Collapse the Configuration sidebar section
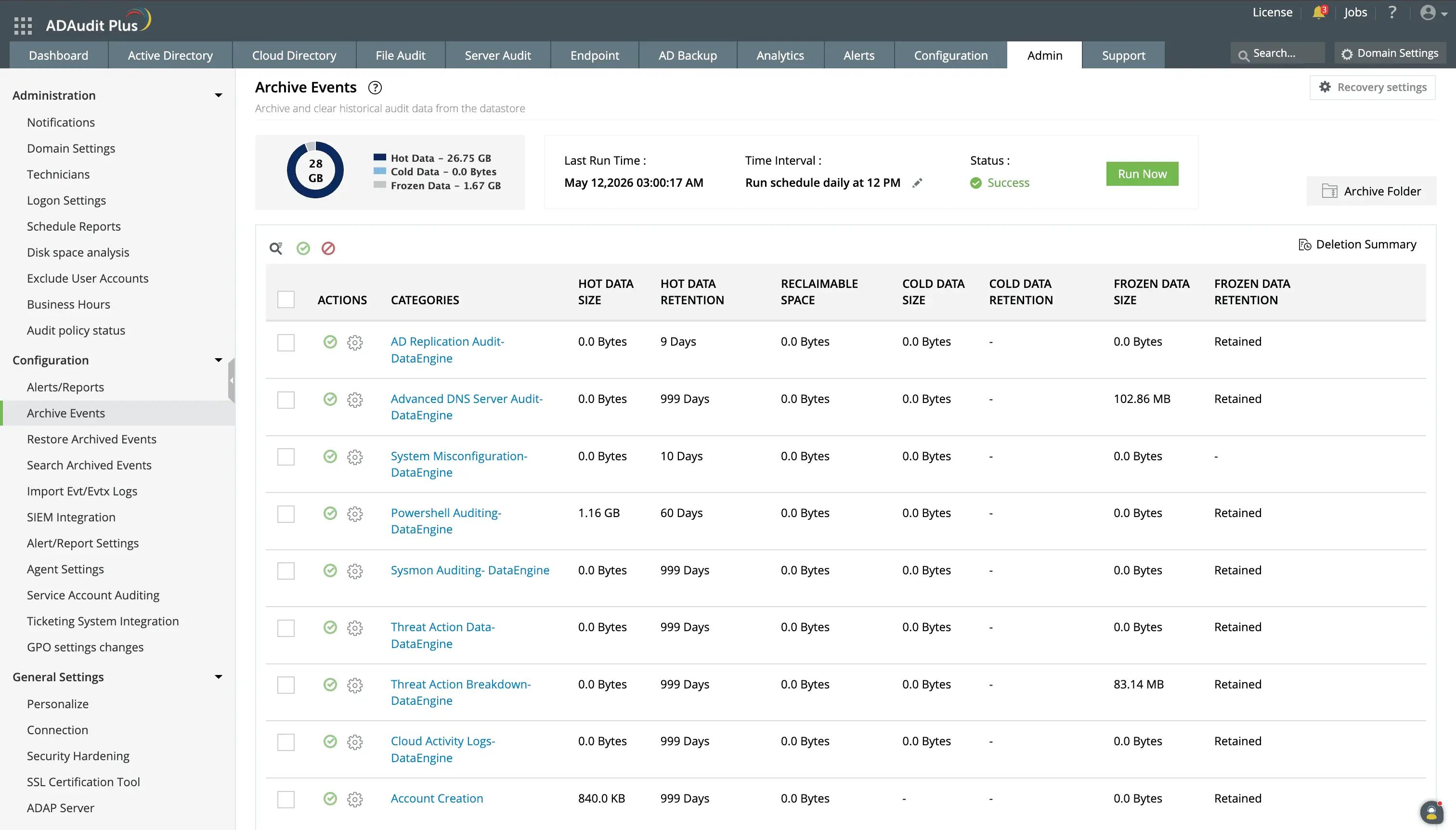The image size is (1456, 830). point(218,360)
